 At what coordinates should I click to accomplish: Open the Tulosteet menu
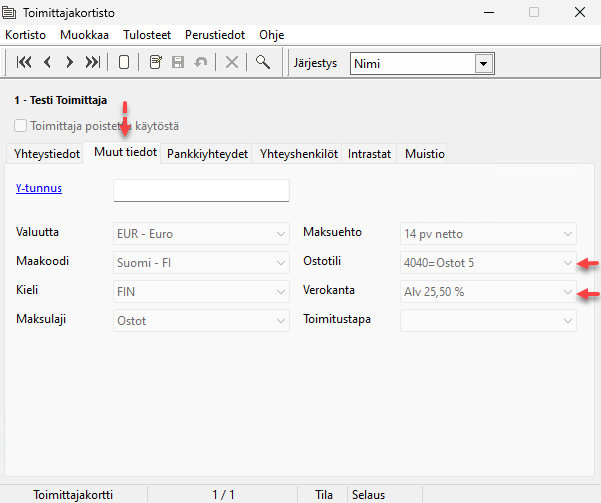coord(147,35)
